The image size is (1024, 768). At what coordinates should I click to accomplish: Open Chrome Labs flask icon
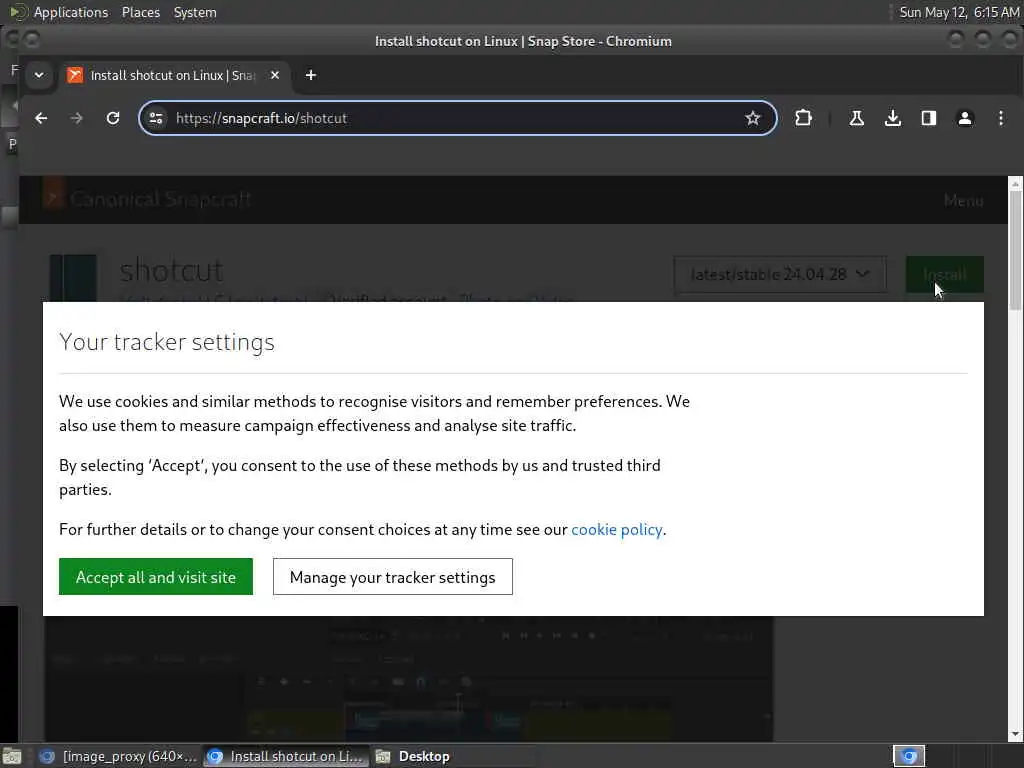(x=857, y=118)
